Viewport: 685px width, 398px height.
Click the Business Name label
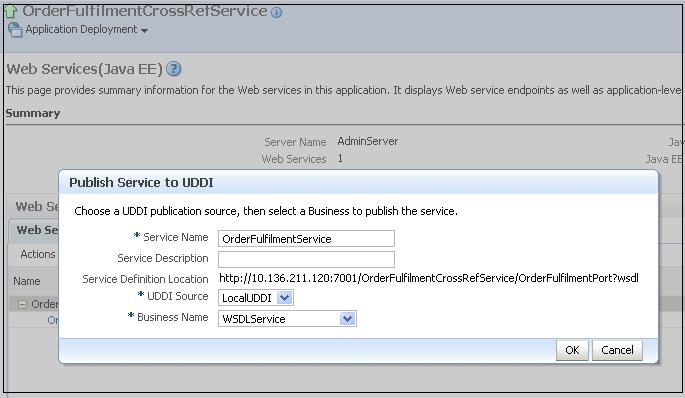click(x=173, y=317)
